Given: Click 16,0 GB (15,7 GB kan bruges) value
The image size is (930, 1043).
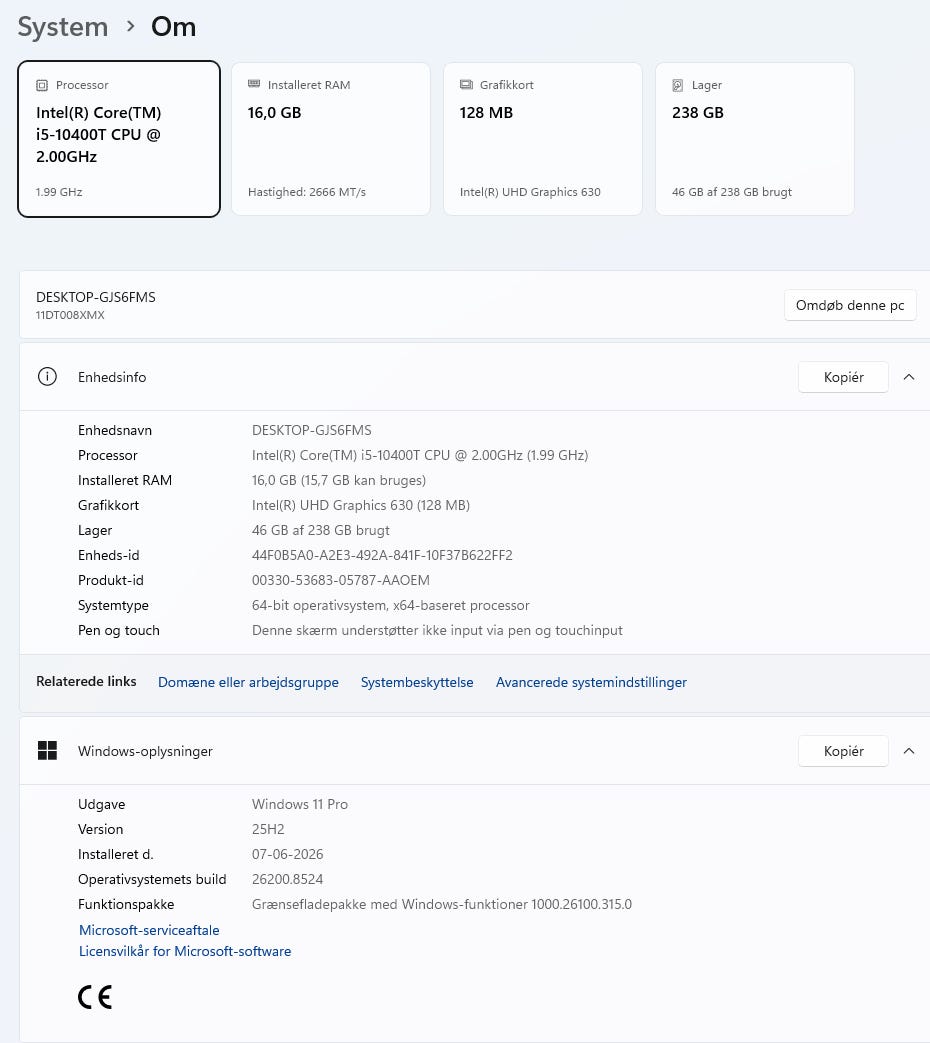Looking at the screenshot, I should [339, 480].
